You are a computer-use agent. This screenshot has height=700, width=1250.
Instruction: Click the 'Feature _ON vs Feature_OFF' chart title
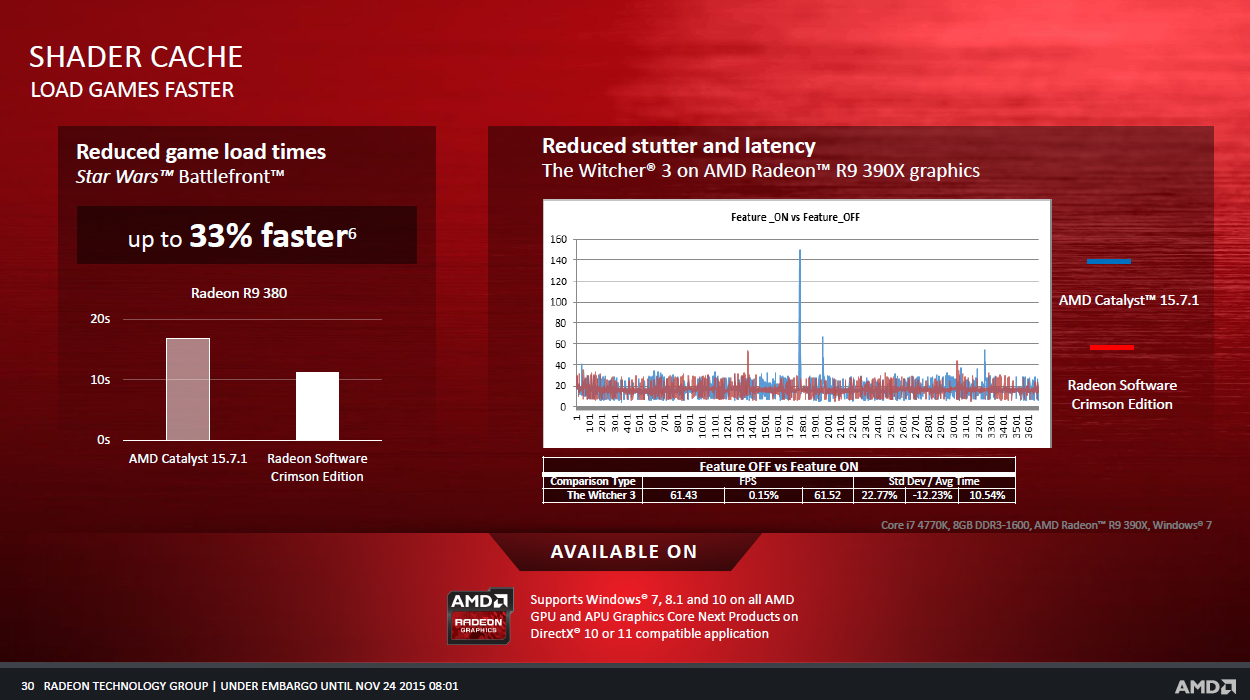click(796, 217)
